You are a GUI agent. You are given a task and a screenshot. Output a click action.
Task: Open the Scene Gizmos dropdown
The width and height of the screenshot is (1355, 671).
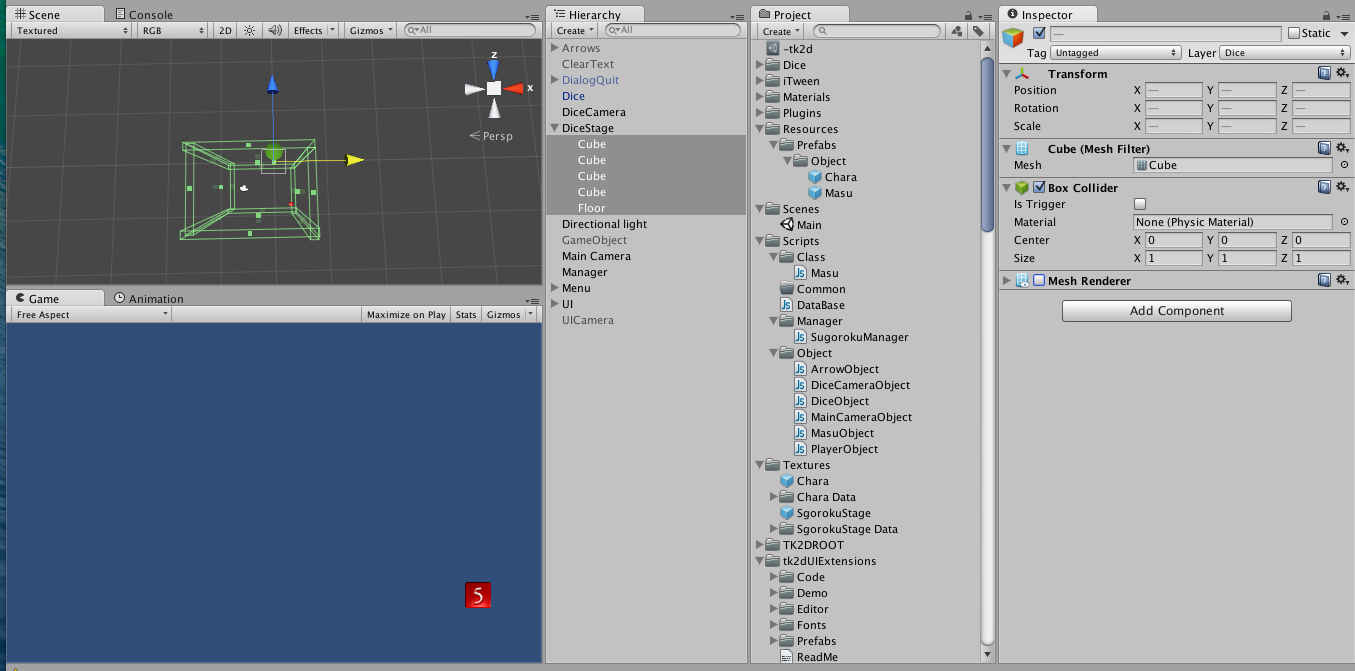coord(371,30)
